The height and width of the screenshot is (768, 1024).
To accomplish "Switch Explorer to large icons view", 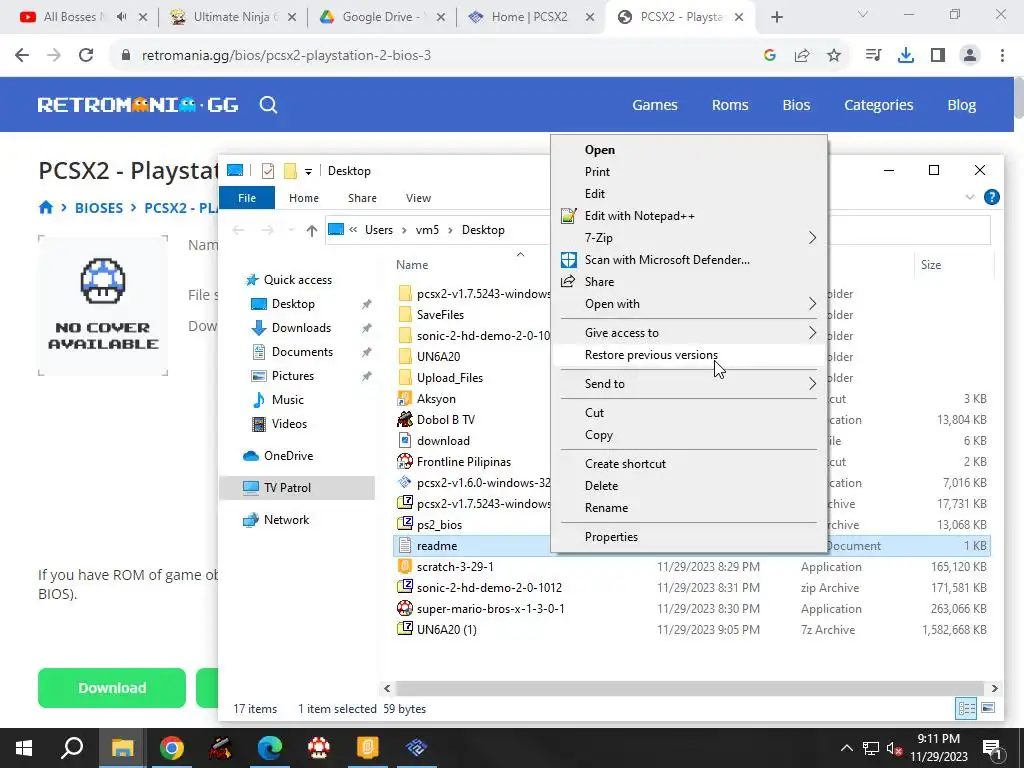I will pyautogui.click(x=988, y=708).
